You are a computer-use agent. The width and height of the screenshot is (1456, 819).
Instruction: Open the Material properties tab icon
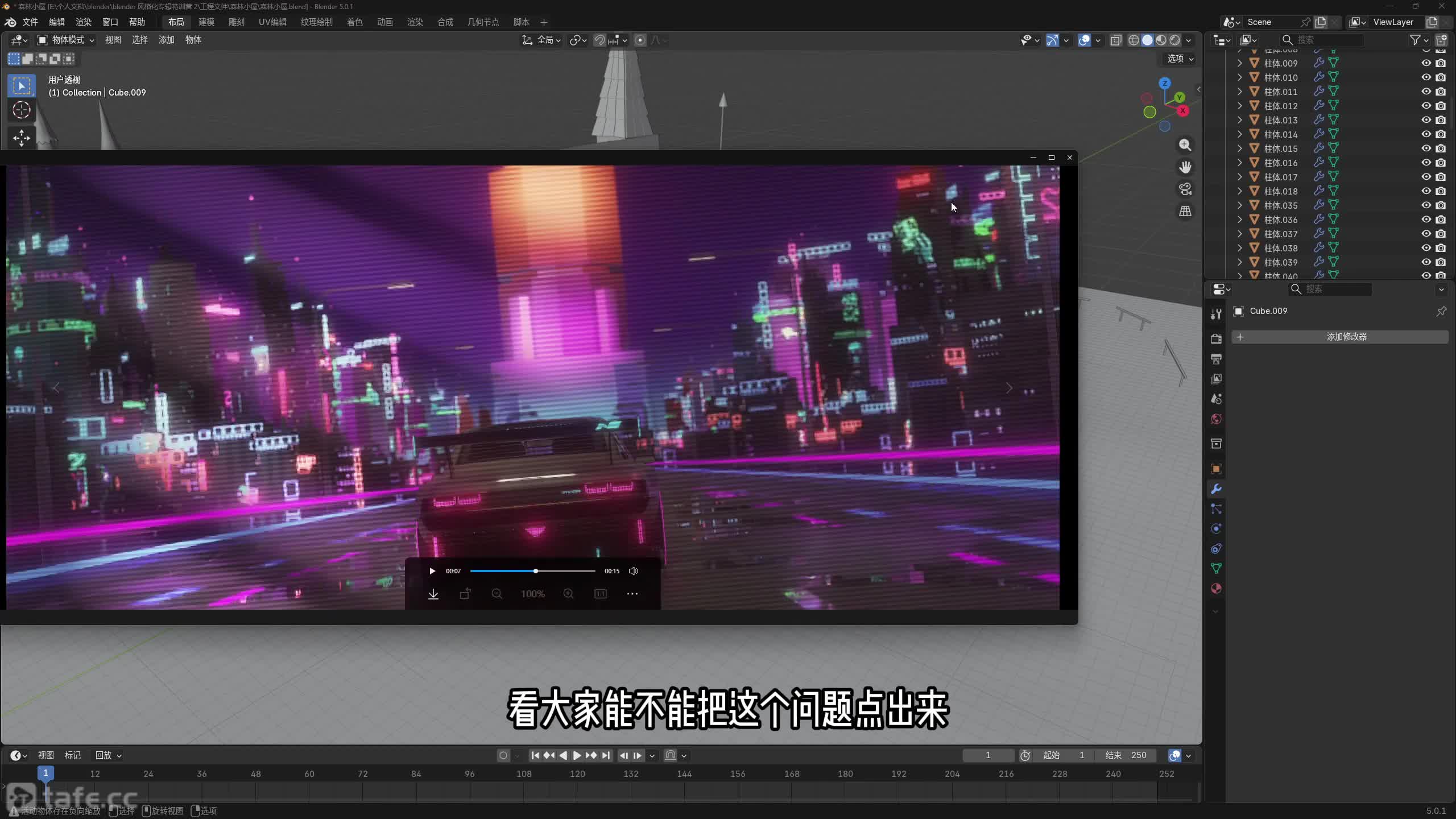(1216, 589)
